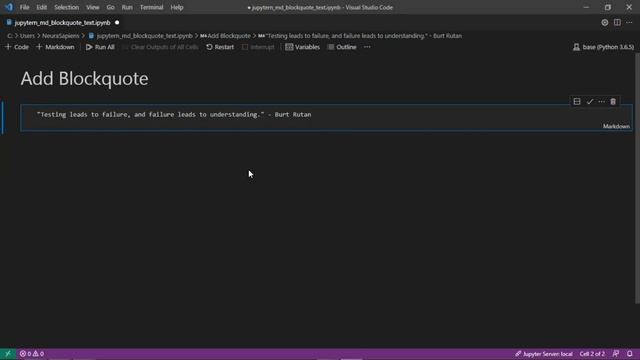Split the cell with the cell toolbar icon

(577, 102)
